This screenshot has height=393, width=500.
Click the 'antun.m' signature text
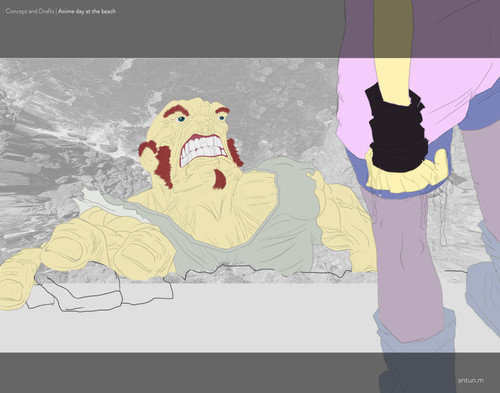pyautogui.click(x=471, y=380)
